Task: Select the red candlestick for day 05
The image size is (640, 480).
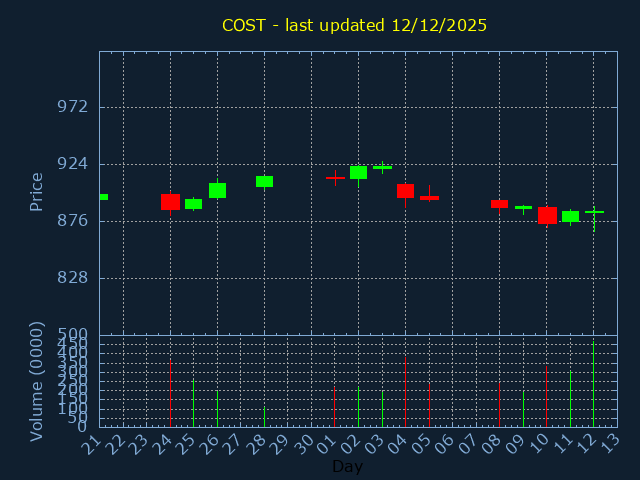Action: tap(429, 198)
